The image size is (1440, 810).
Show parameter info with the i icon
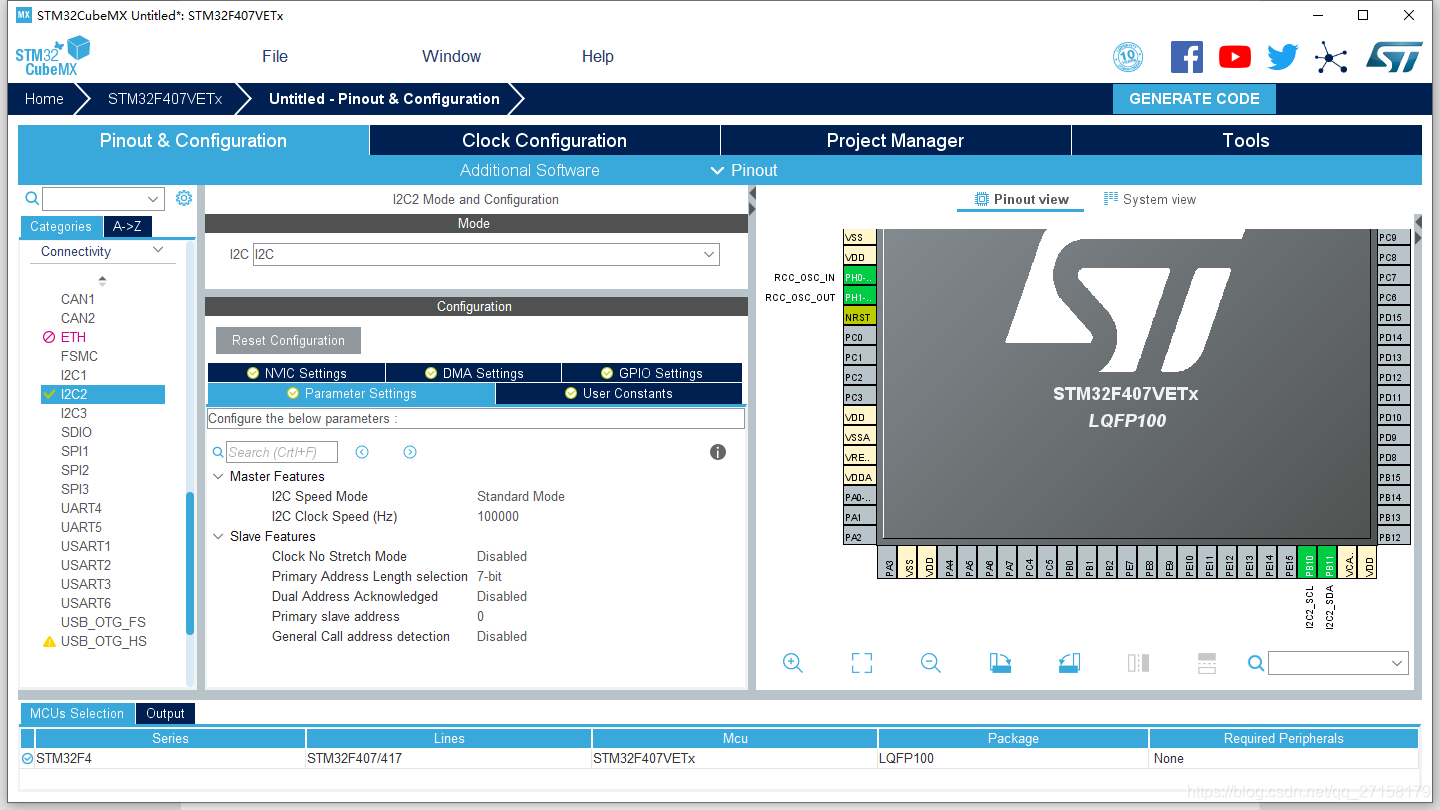tap(718, 452)
